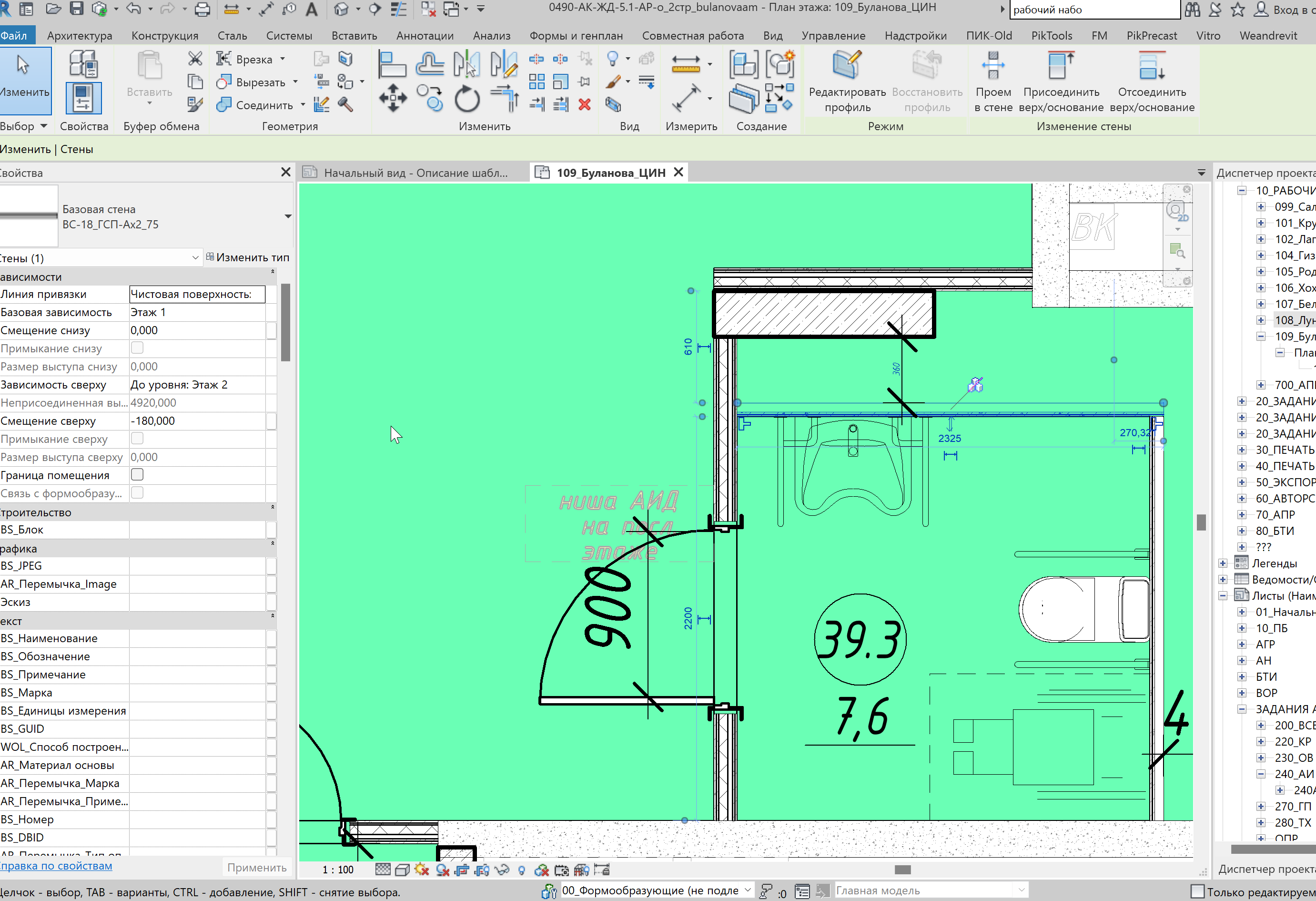Click the Print icon in quick access toolbar

[202, 9]
